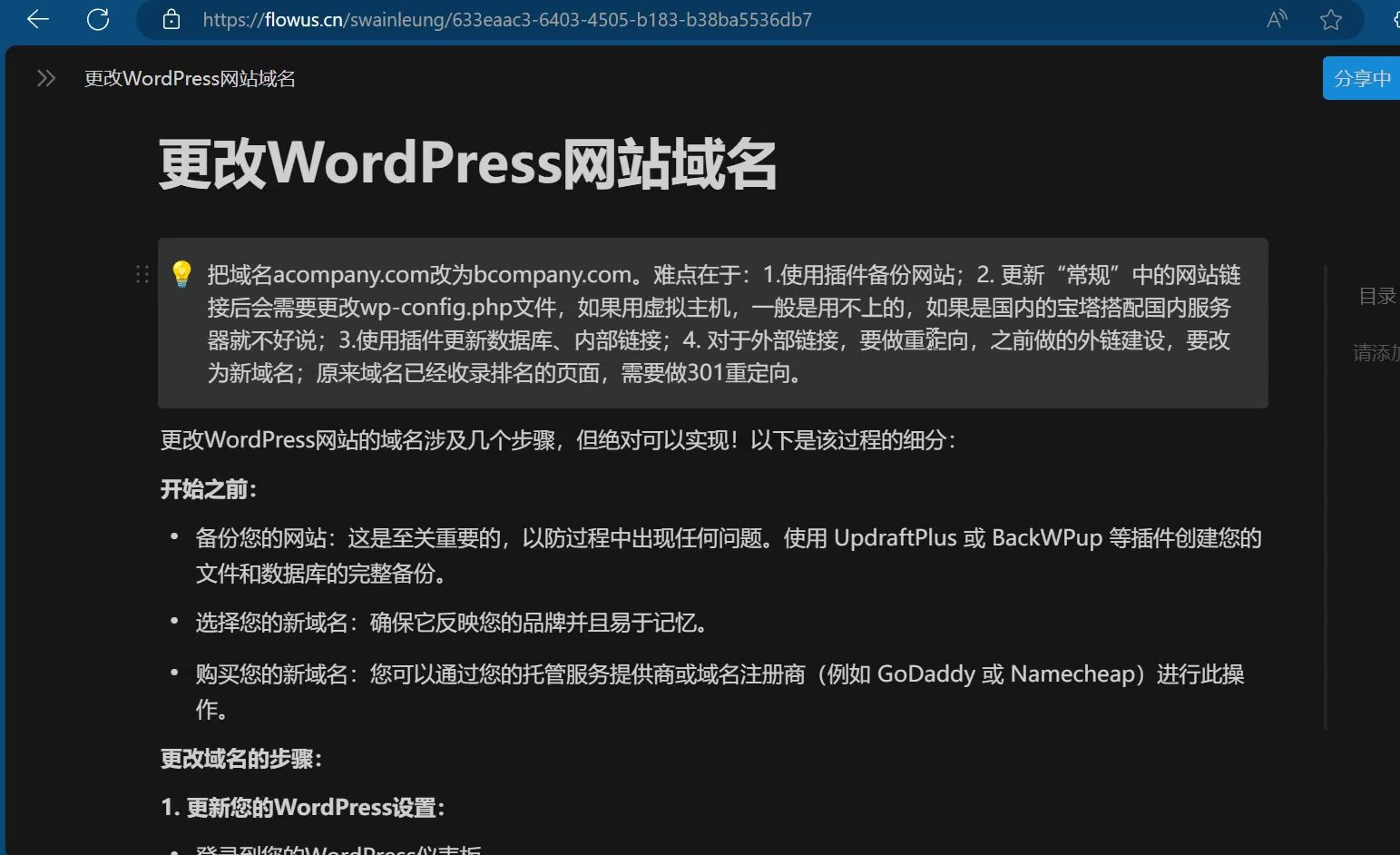Click heading 1. 更新您的WordPress设置:
1400x855 pixels.
(x=303, y=807)
